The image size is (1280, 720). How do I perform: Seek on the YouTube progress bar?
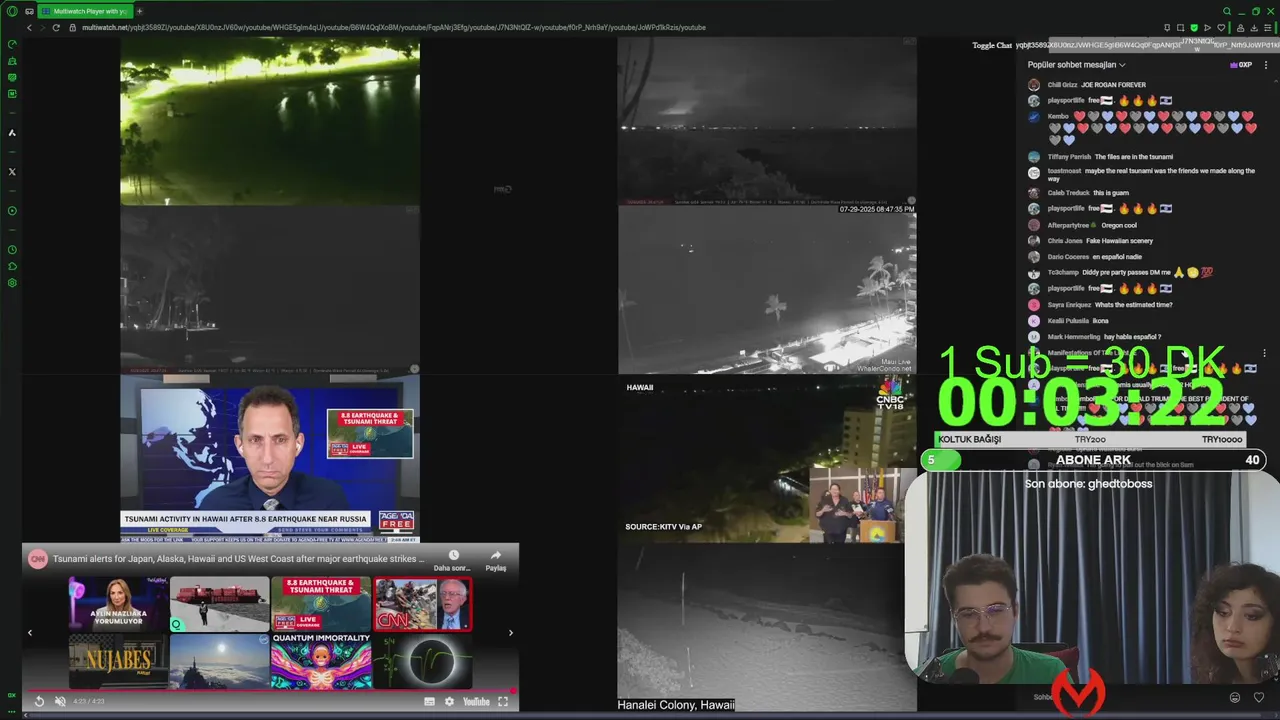tap(270, 690)
